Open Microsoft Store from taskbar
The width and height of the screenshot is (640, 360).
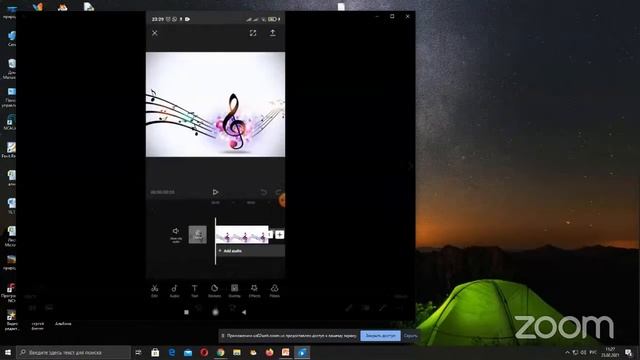pos(155,352)
